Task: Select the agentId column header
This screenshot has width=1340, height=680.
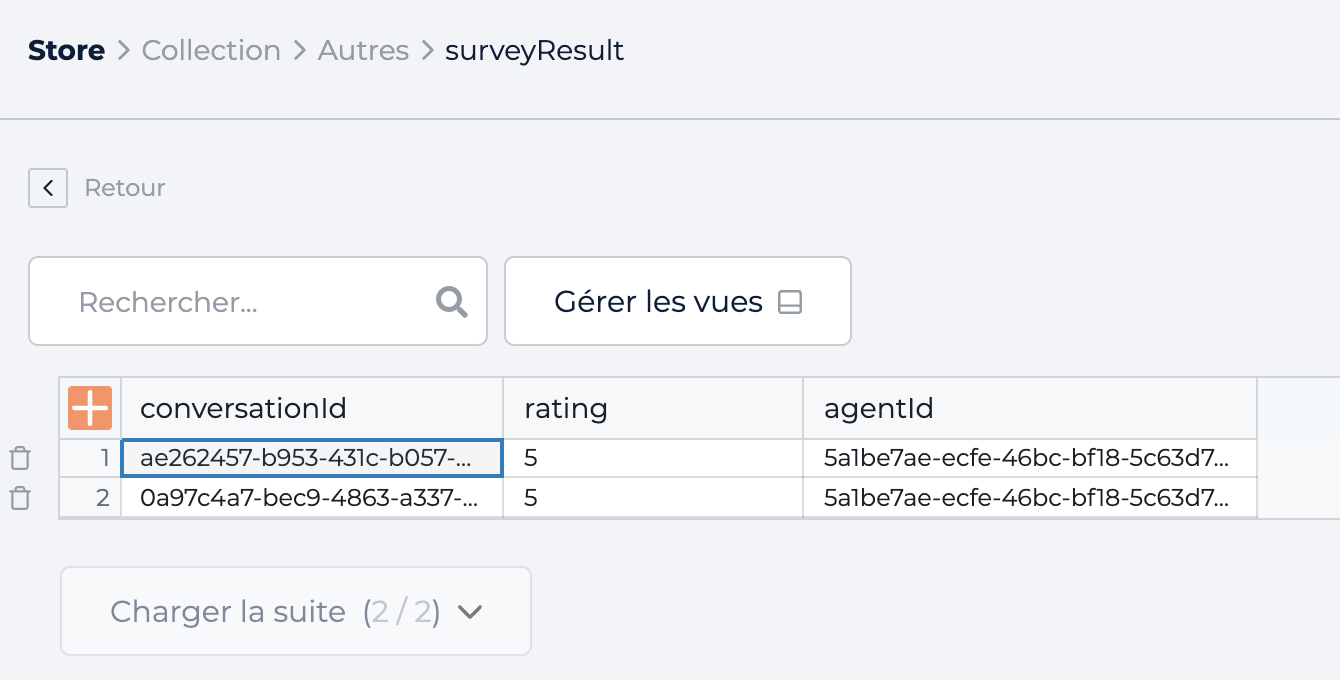Action: pyautogui.click(x=1030, y=408)
